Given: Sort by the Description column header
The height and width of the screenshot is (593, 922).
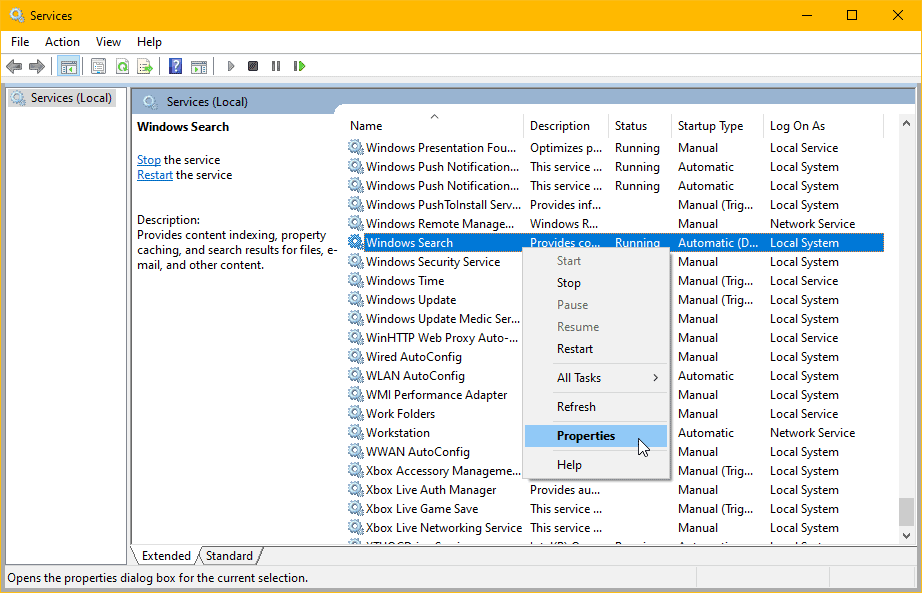Looking at the screenshot, I should (566, 126).
